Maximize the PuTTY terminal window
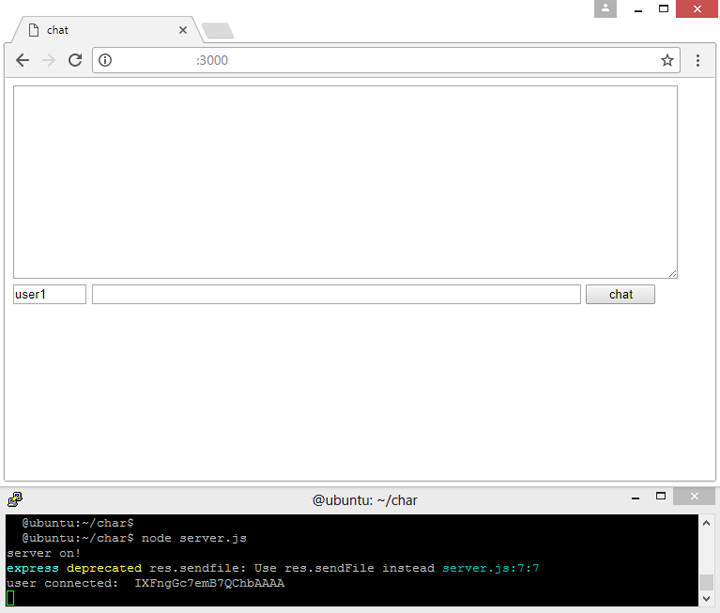The height and width of the screenshot is (613, 720). pos(660,497)
